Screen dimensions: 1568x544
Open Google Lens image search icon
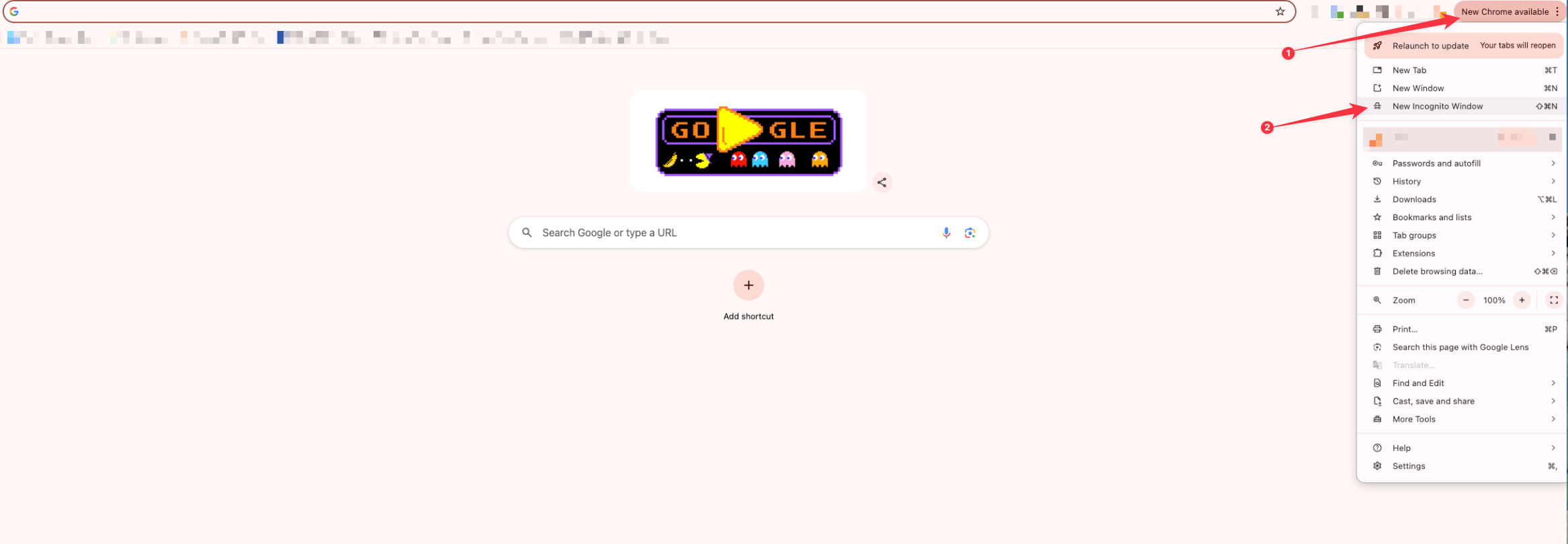click(x=969, y=232)
